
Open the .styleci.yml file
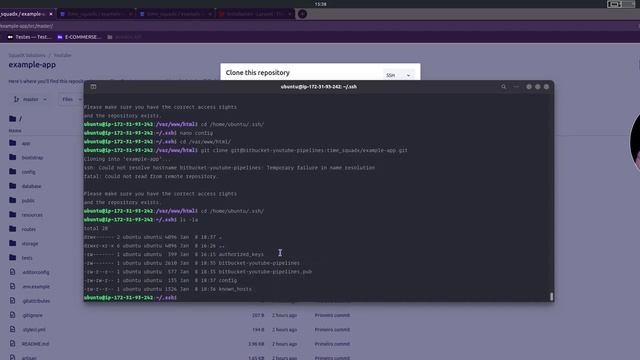tap(33, 329)
